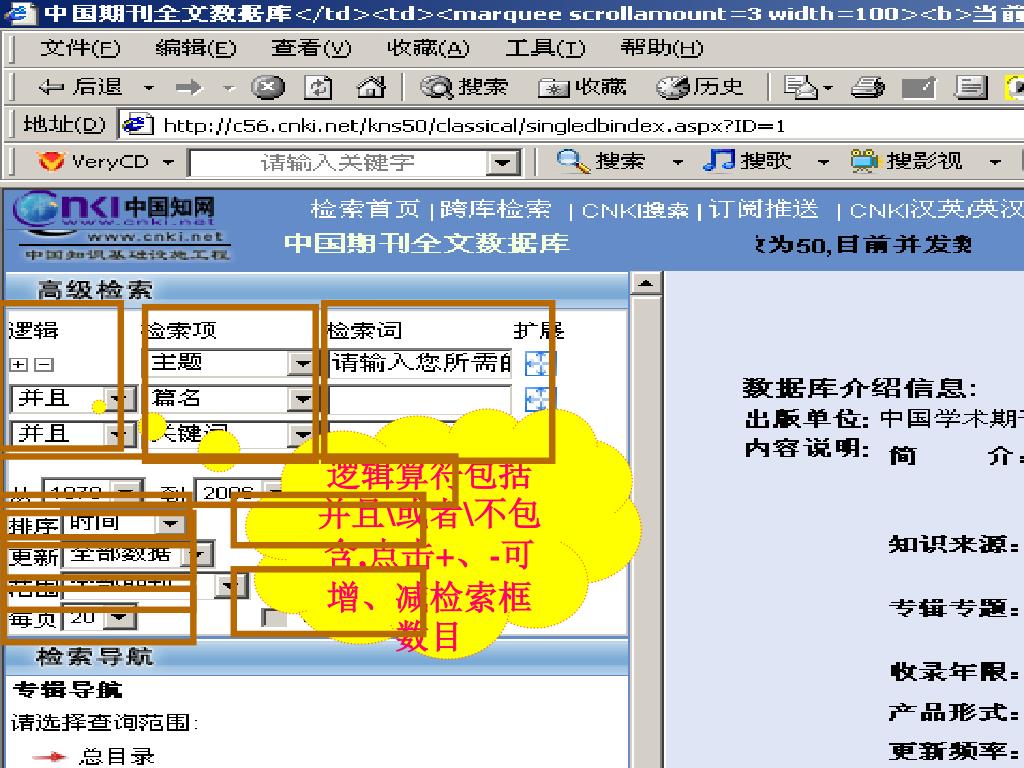Open the VeryCD keyword dropdown

(x=503, y=162)
